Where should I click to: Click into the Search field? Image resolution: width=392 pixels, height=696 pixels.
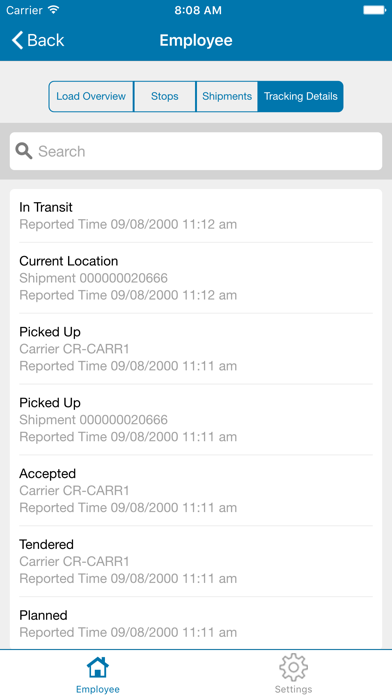(x=196, y=151)
